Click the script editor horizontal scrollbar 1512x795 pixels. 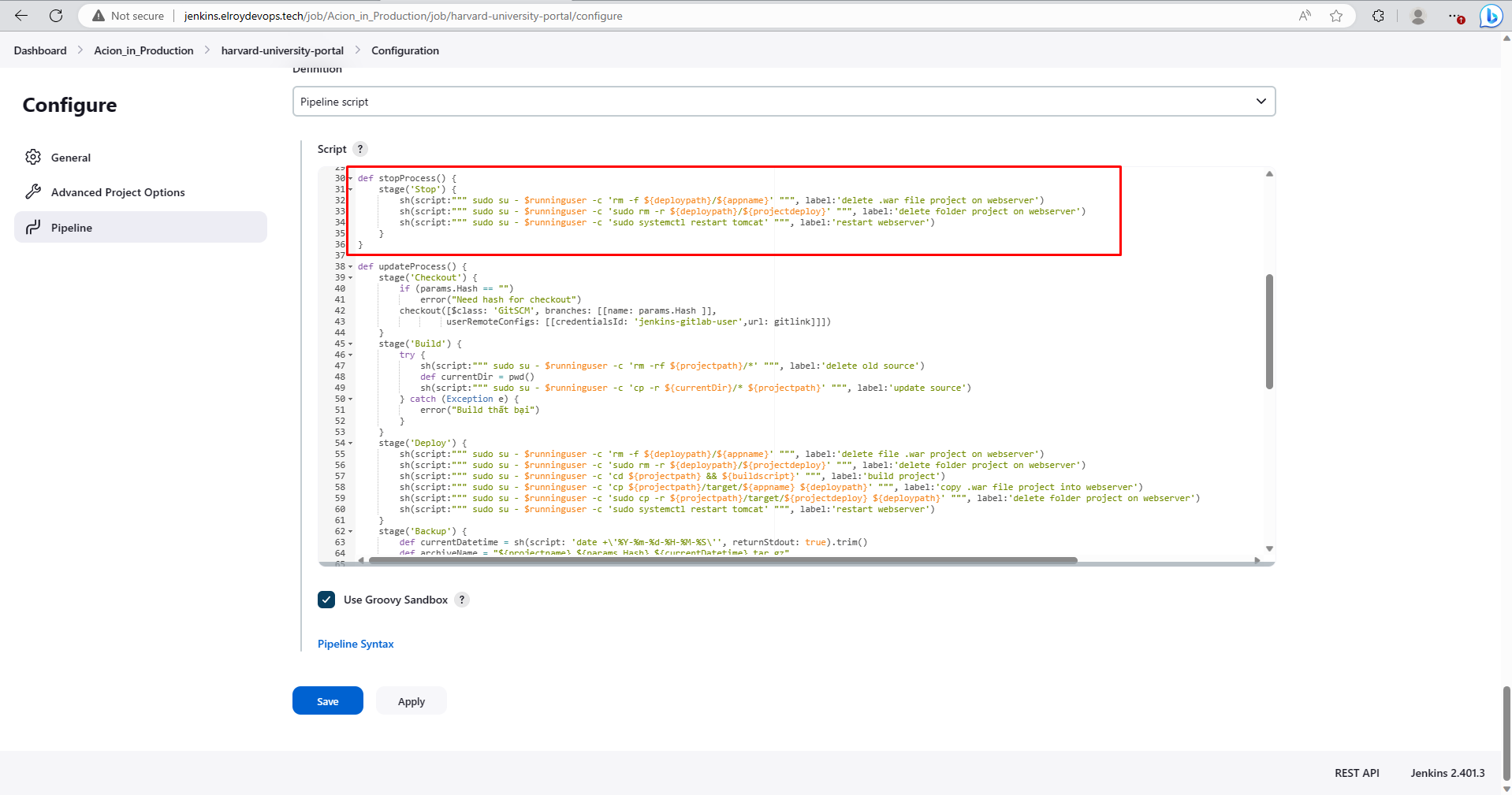pos(723,560)
